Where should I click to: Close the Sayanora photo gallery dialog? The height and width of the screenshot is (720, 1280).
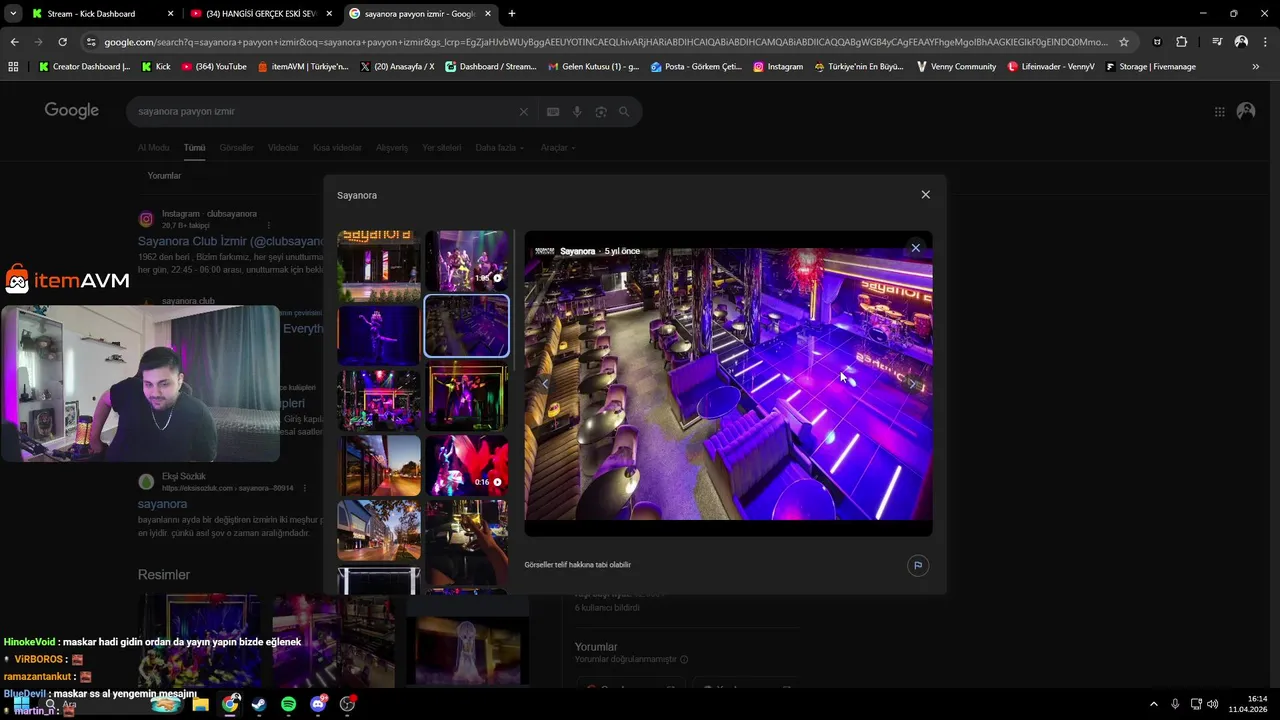point(925,195)
